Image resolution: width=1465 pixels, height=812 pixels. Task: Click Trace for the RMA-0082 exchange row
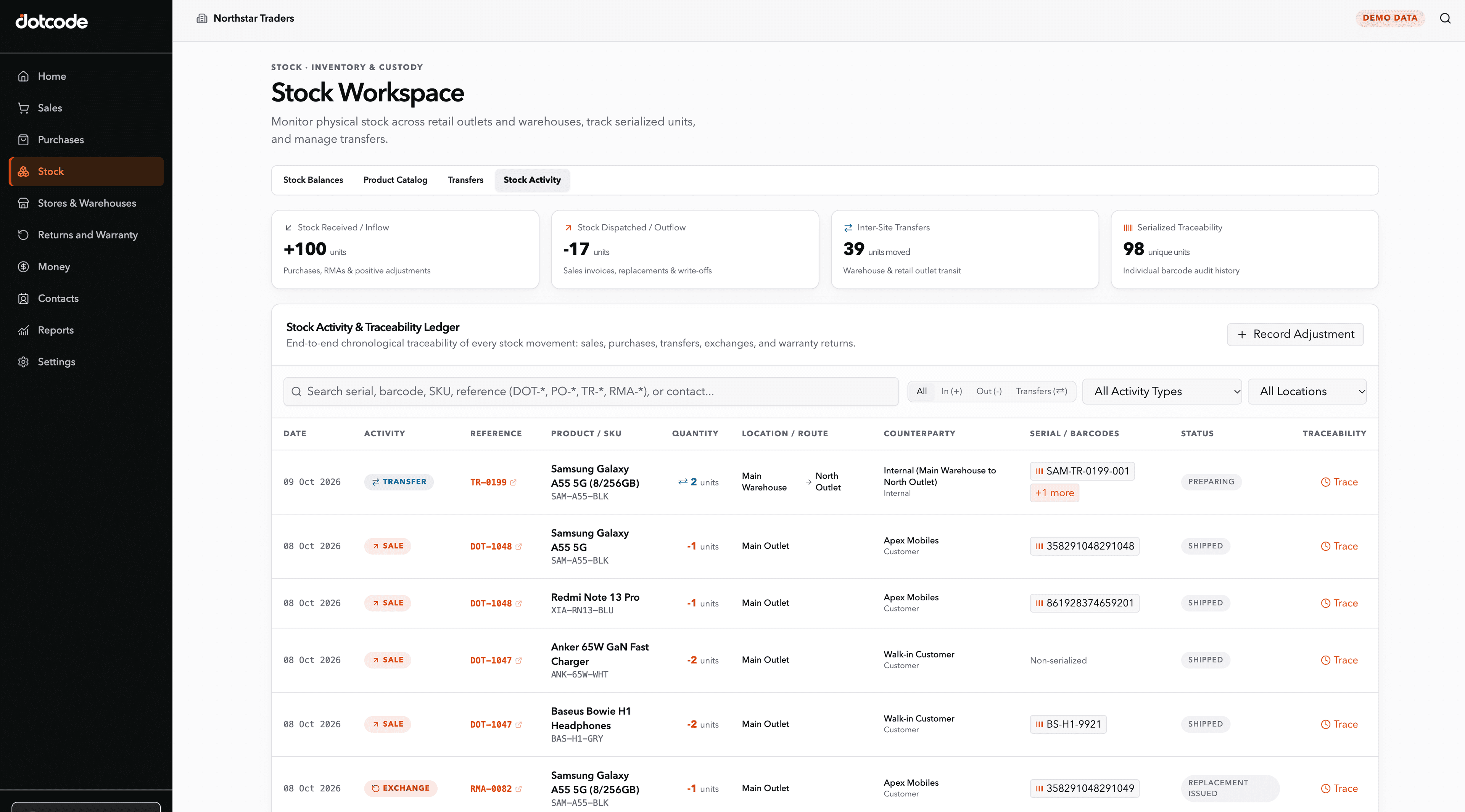point(1339,789)
